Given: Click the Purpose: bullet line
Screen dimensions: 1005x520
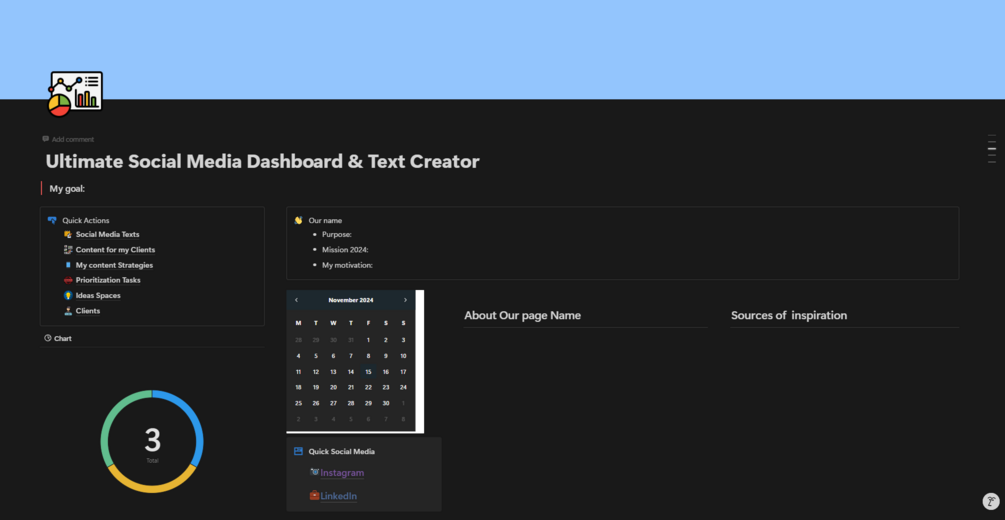Looking at the screenshot, I should click(x=337, y=235).
